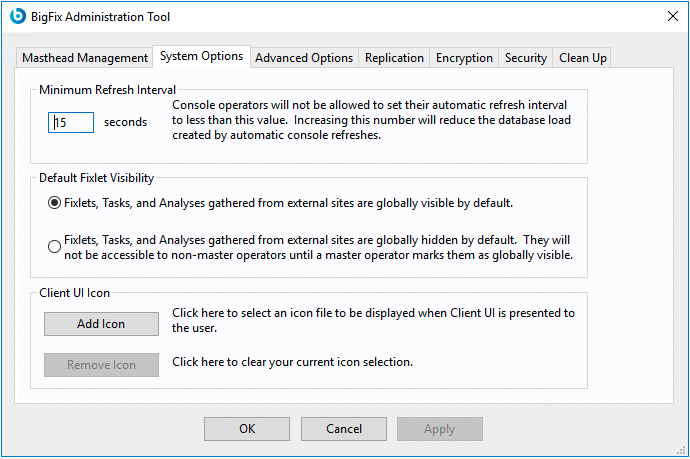
Task: Click the 'seconds' label beside interval field
Action: [x=125, y=122]
